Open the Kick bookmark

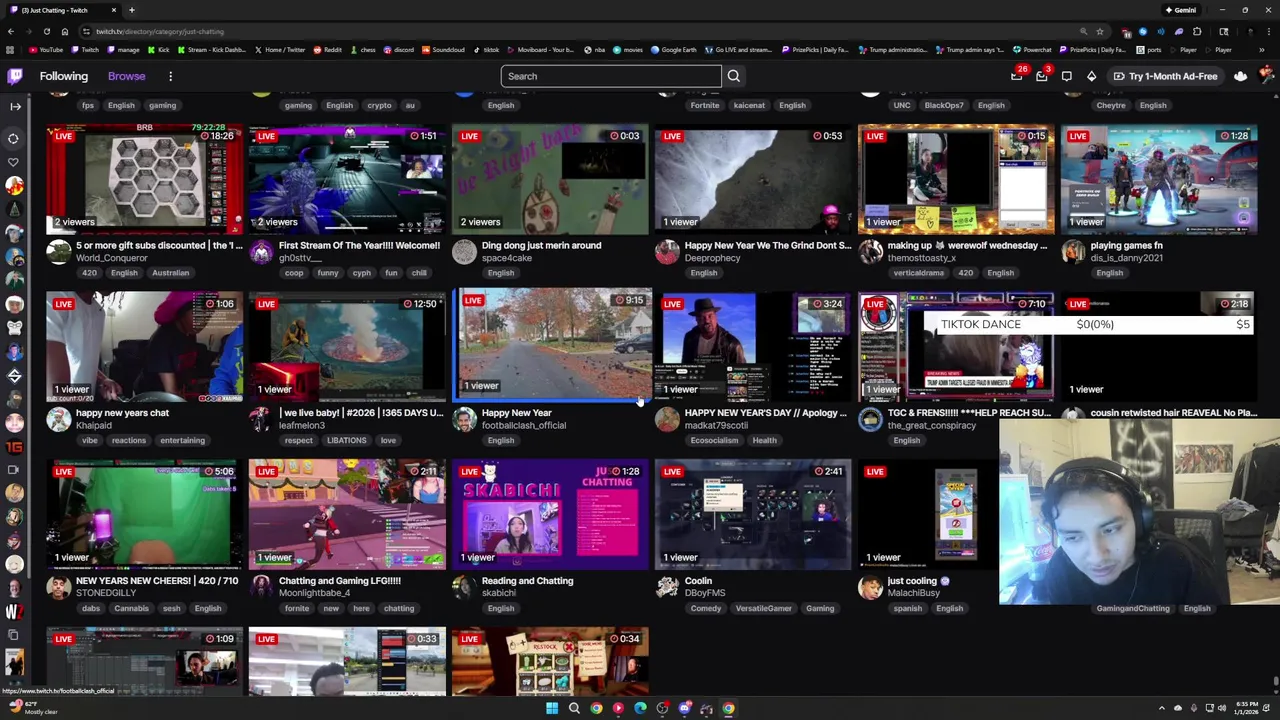point(160,49)
